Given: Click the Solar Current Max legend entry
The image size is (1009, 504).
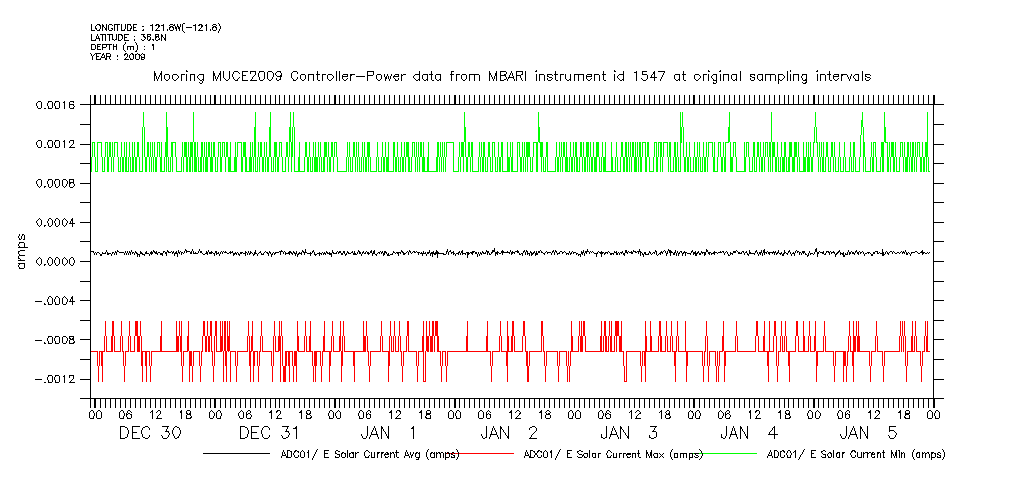Looking at the screenshot, I should pos(612,454).
